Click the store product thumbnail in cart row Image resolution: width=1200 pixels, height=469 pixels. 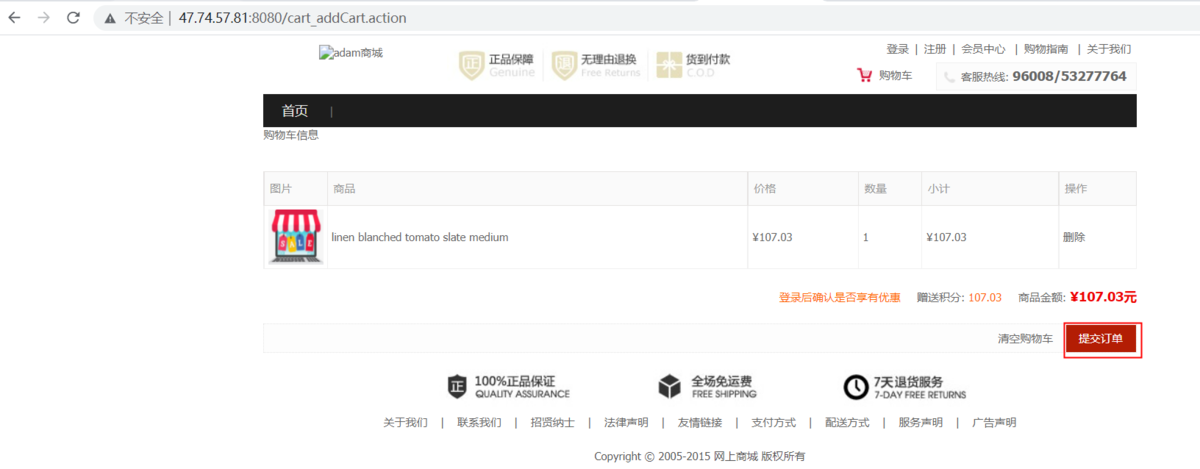[x=296, y=237]
